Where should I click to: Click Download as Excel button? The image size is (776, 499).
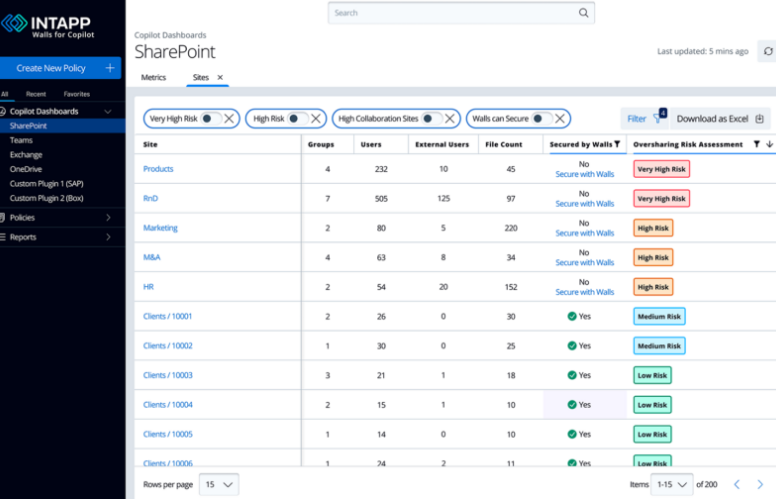[x=719, y=118]
